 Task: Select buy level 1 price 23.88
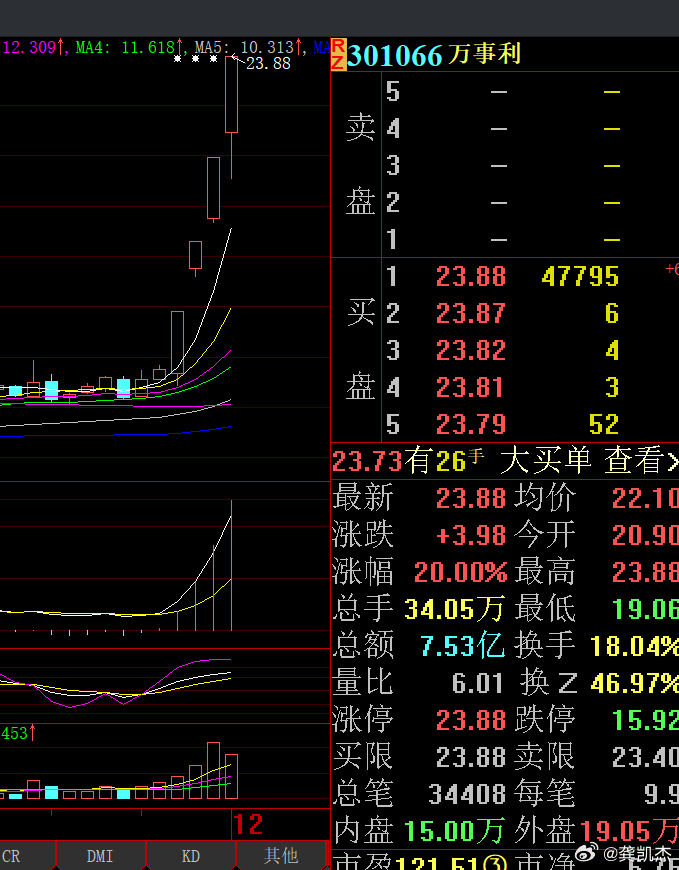[x=471, y=276]
